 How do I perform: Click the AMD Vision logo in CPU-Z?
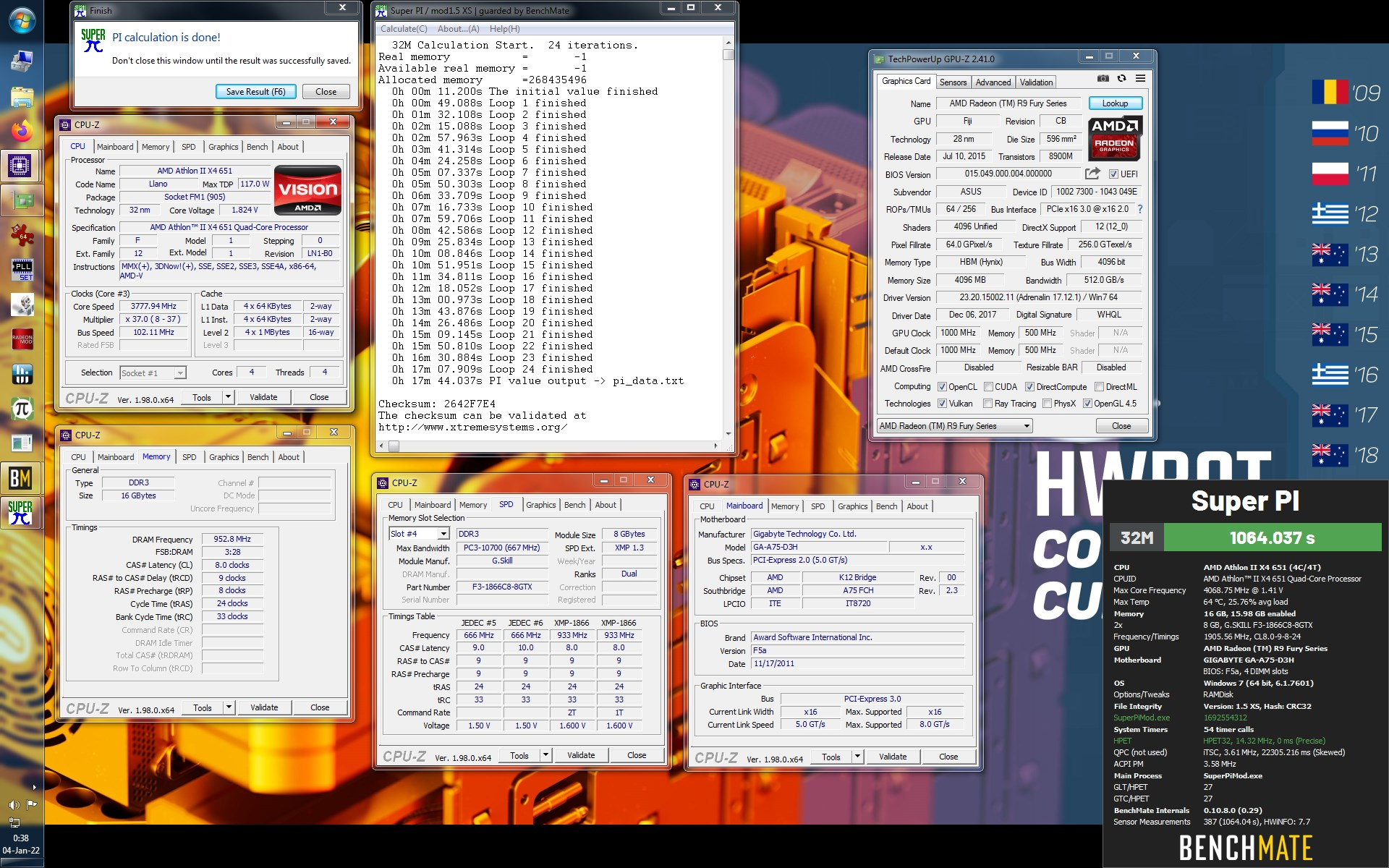tap(307, 190)
